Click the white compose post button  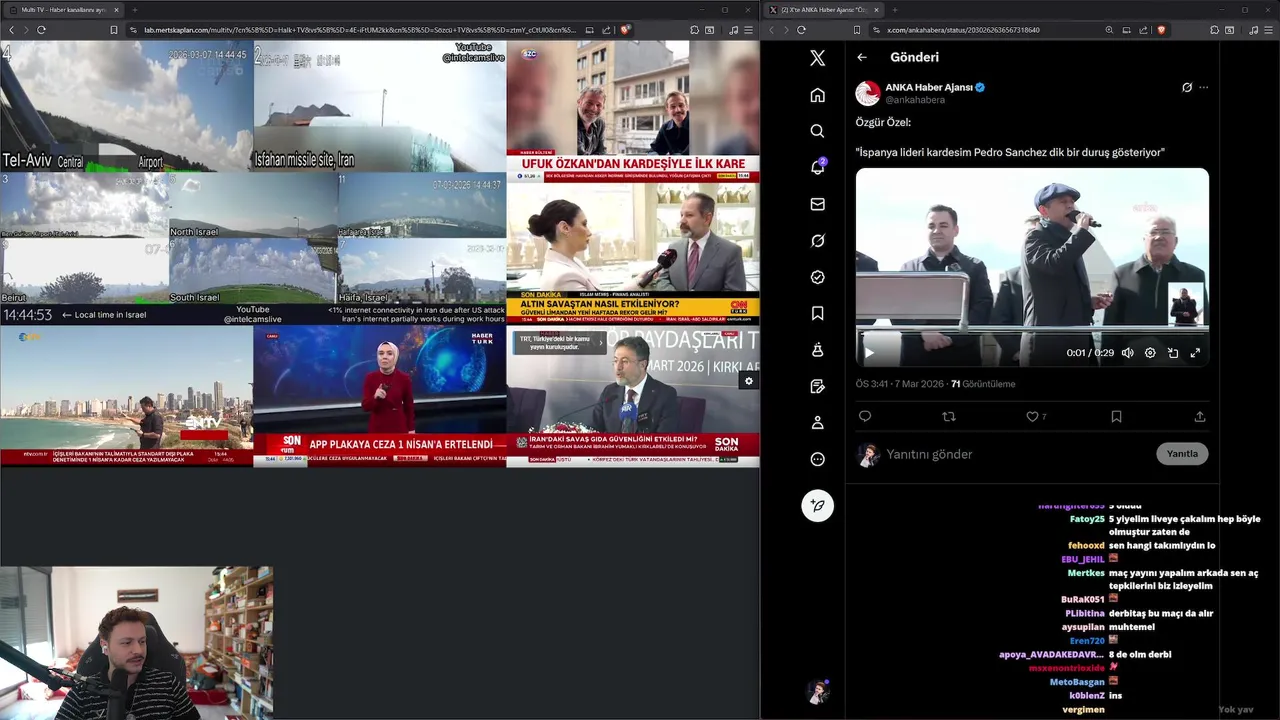(x=817, y=505)
